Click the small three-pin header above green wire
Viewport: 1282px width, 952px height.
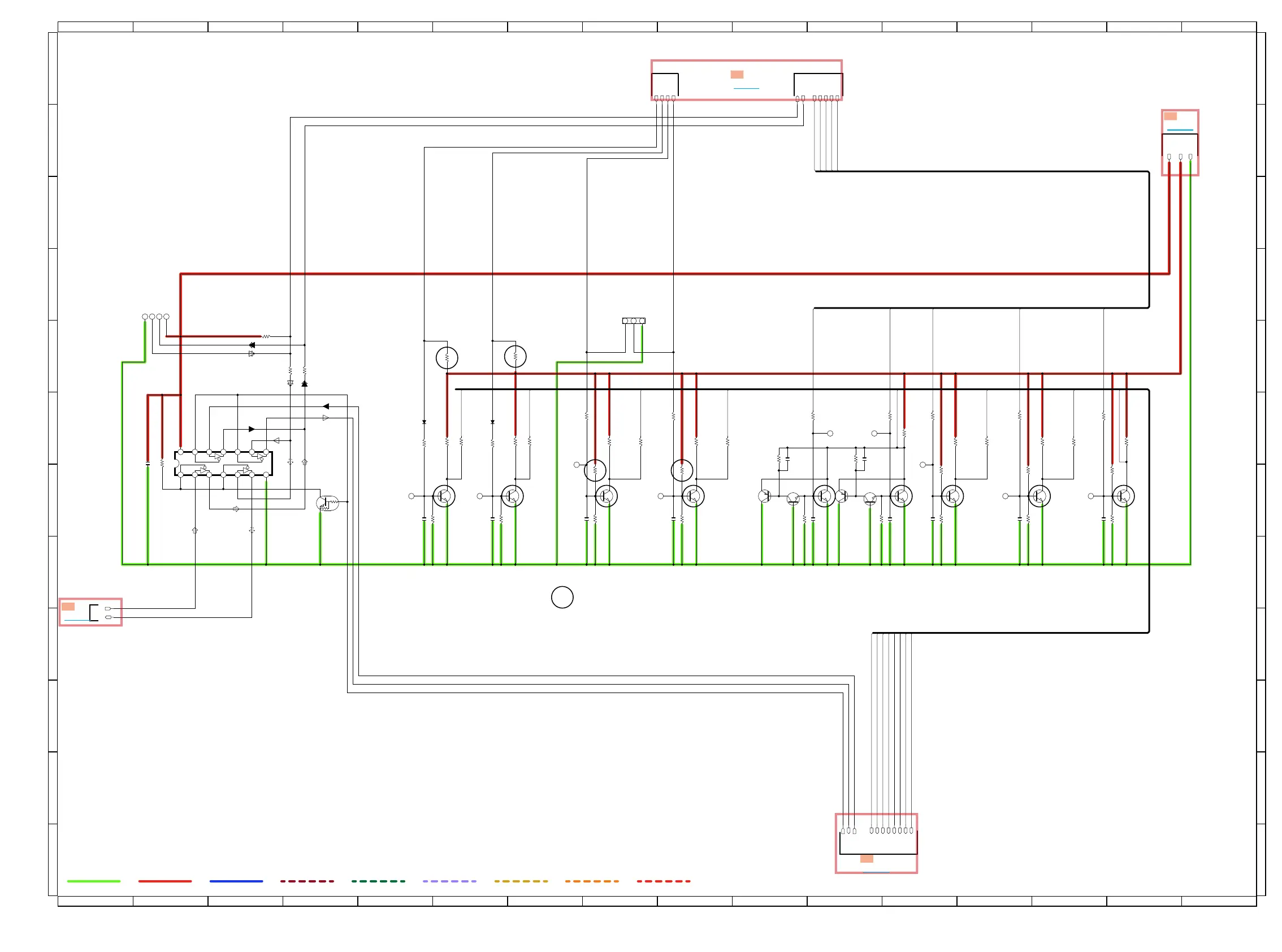coord(633,321)
